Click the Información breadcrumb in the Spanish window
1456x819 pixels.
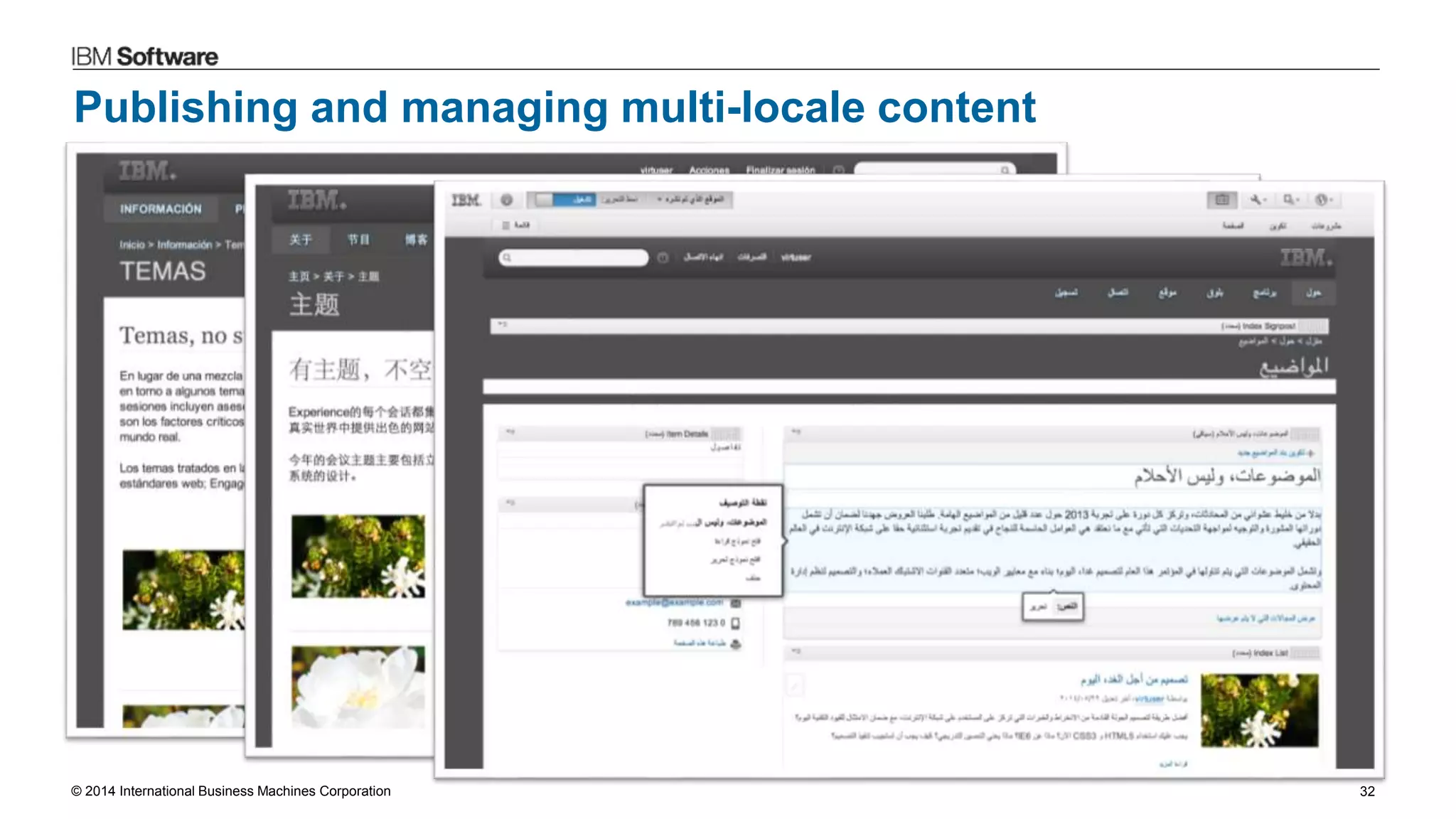[x=185, y=245]
